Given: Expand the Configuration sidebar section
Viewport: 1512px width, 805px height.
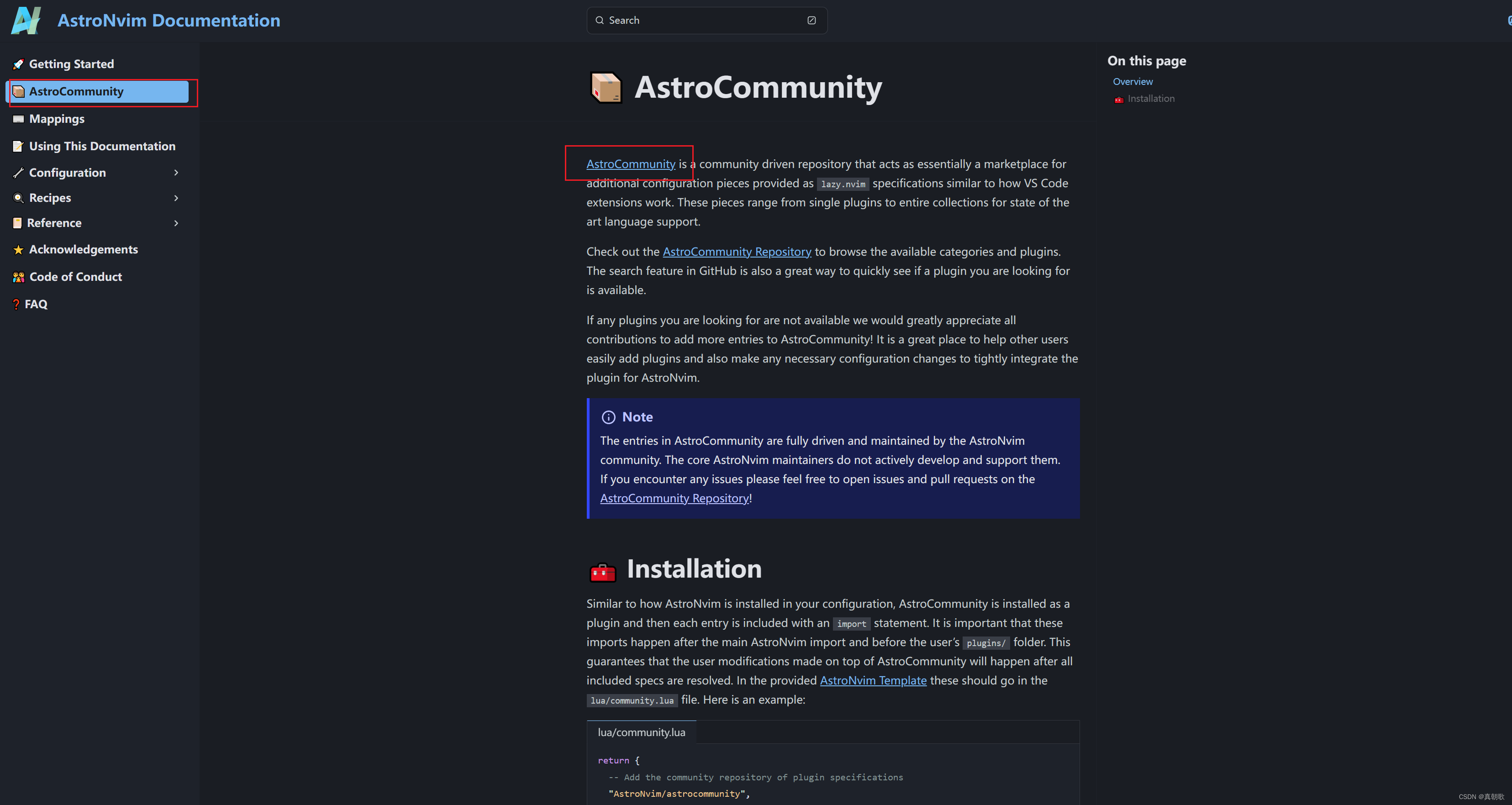Looking at the screenshot, I should coord(175,173).
